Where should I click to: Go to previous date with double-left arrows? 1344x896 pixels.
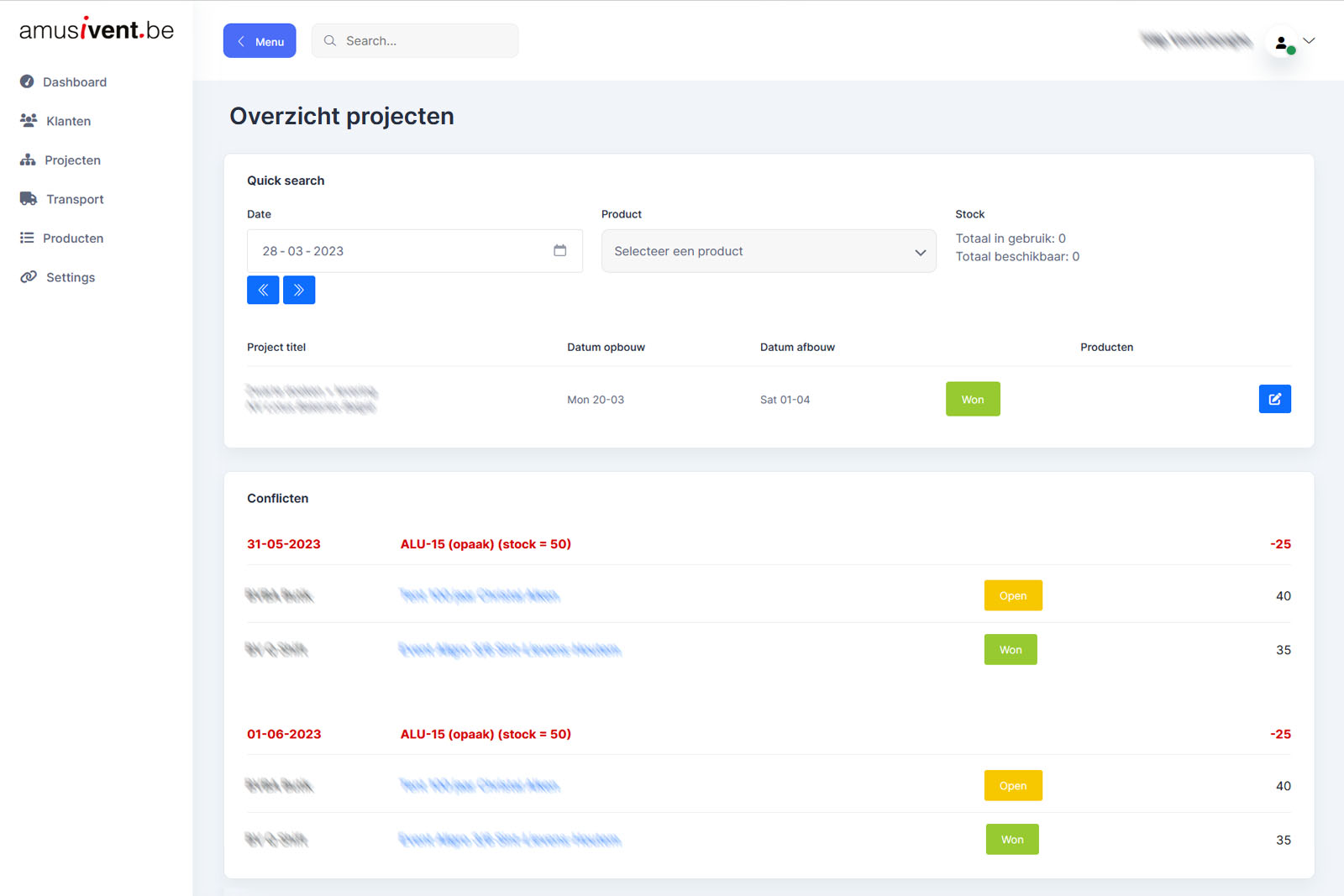(x=263, y=290)
